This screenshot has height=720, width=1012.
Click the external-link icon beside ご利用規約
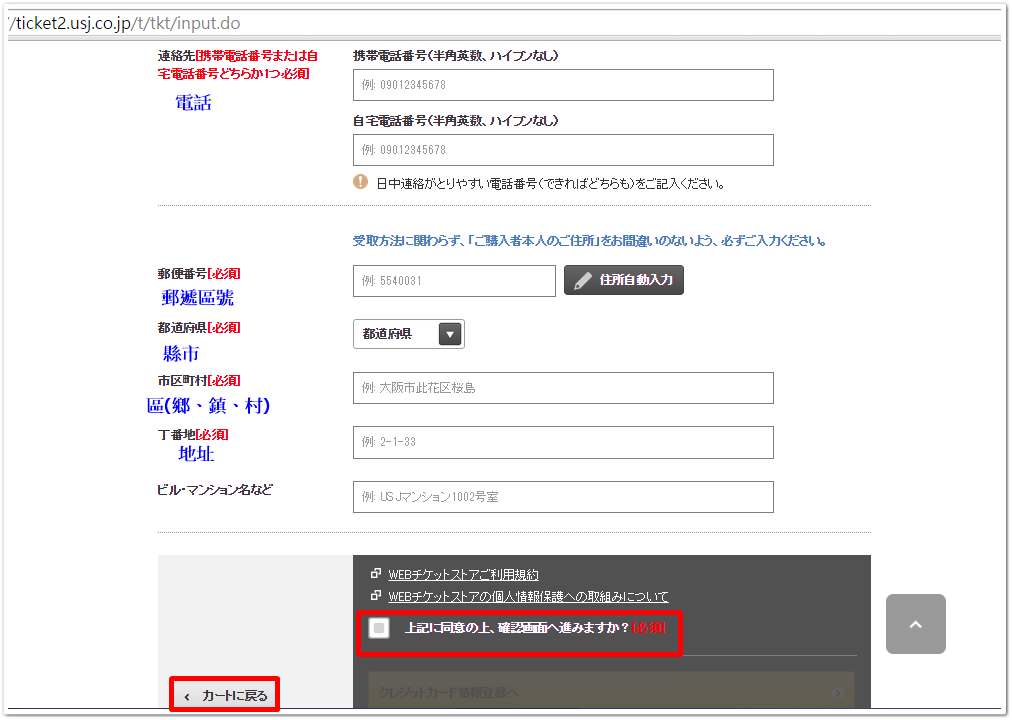[x=376, y=573]
